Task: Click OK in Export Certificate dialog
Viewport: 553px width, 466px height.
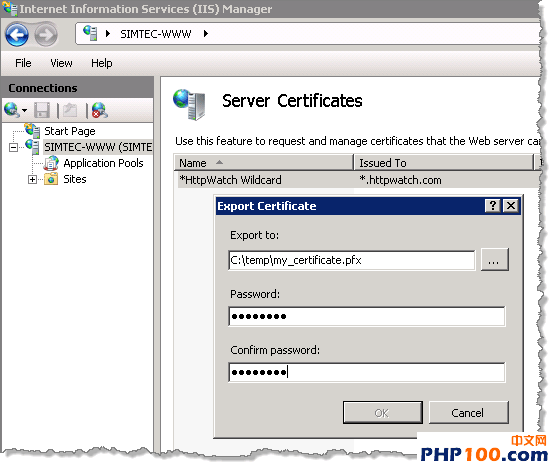Action: tap(382, 413)
